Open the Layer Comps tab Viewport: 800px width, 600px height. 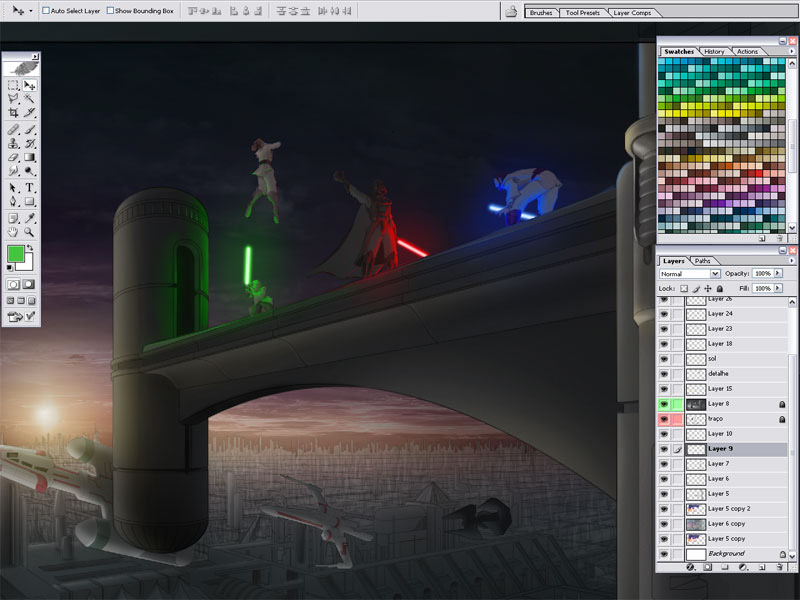click(632, 13)
